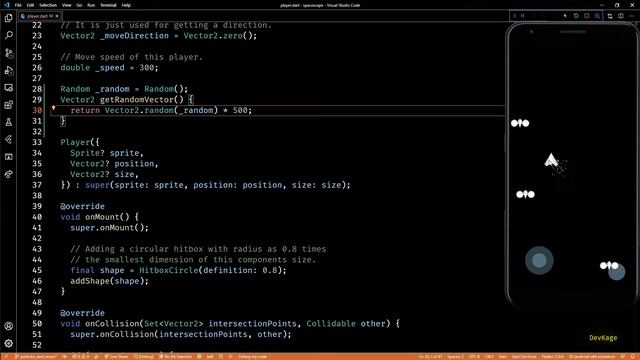This screenshot has height=360, width=640.
Task: Click the notifications bell in status bar
Action: pyautogui.click(x=632, y=357)
